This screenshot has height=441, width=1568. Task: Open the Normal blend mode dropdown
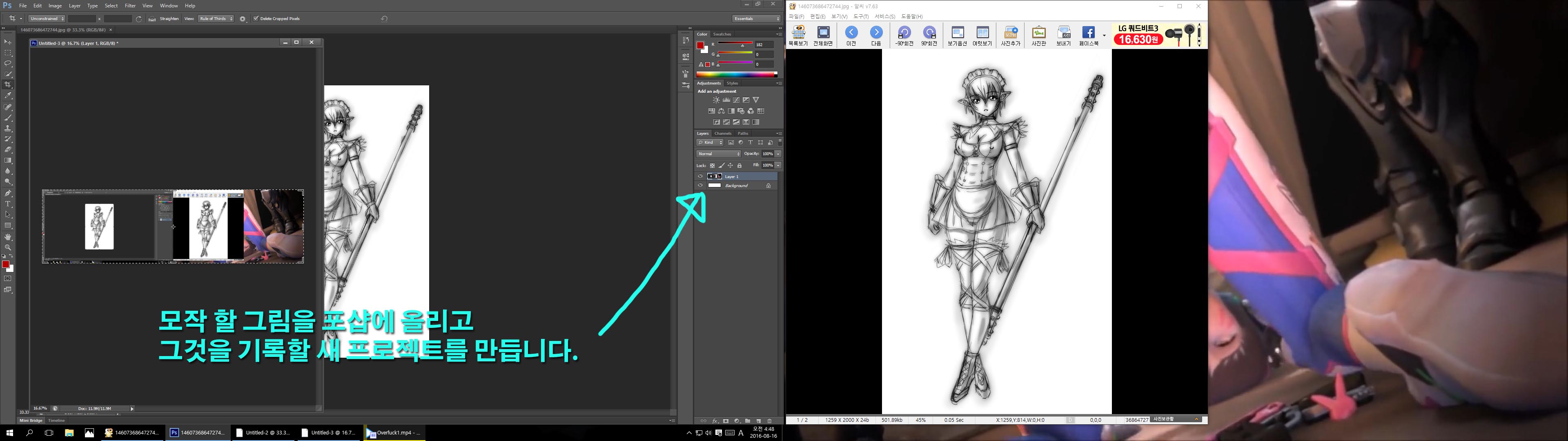click(x=719, y=154)
